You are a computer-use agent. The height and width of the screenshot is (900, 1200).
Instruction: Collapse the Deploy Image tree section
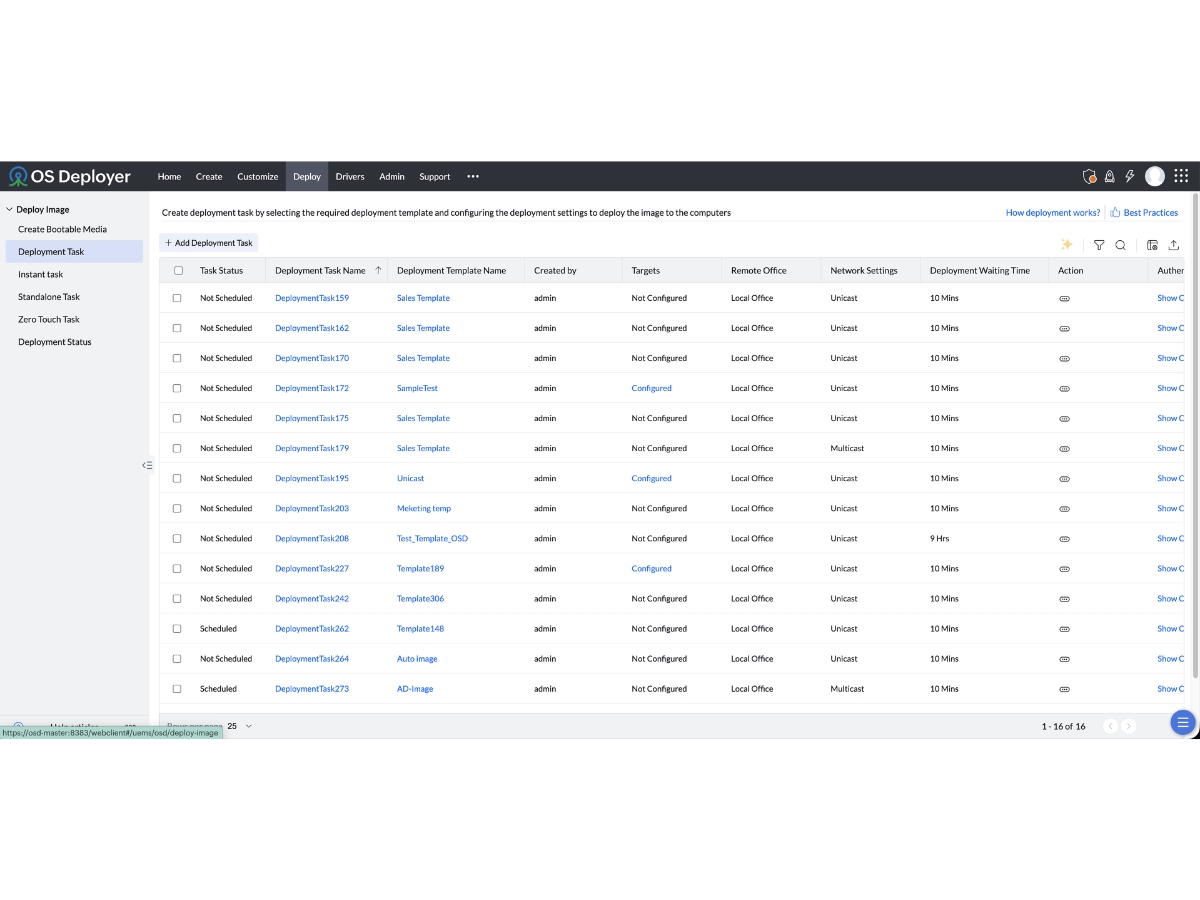pos(9,210)
